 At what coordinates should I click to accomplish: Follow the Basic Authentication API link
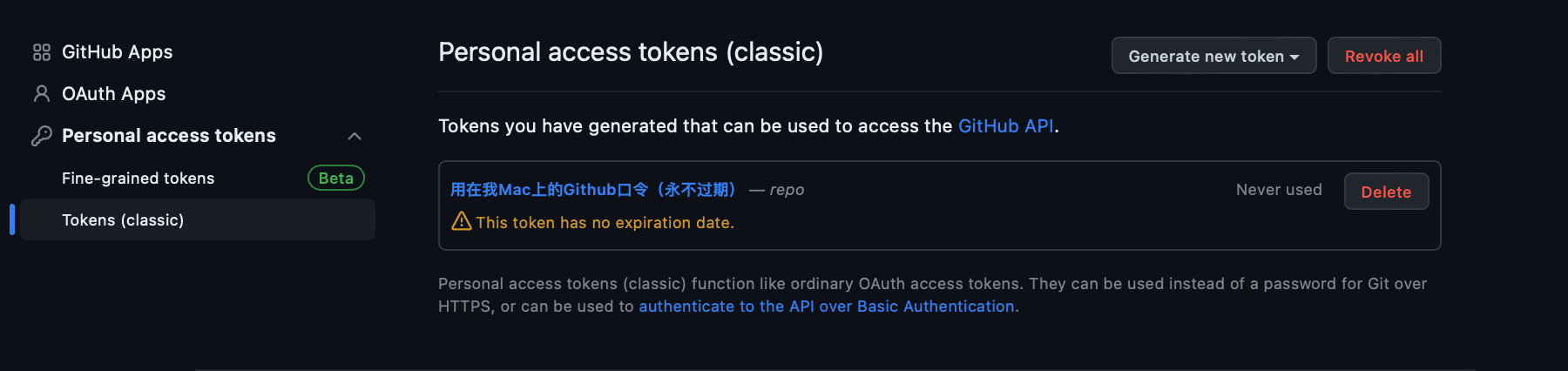point(827,307)
